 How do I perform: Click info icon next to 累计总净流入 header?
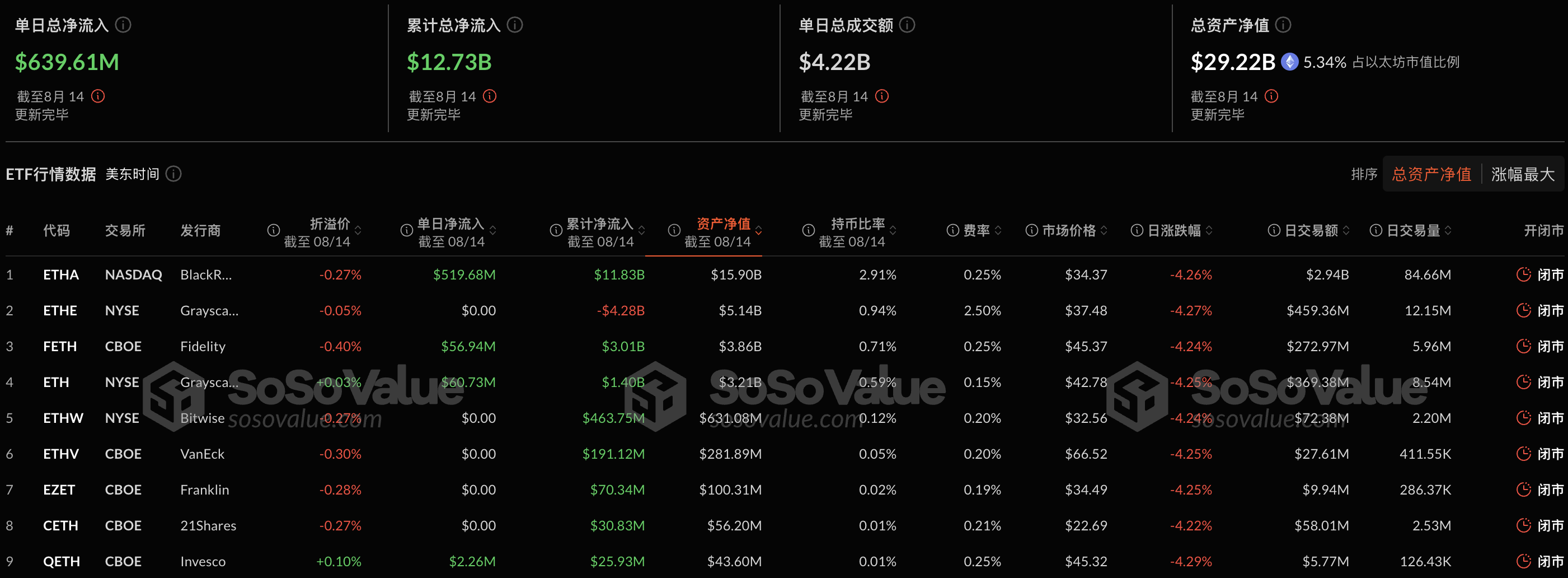[x=515, y=24]
